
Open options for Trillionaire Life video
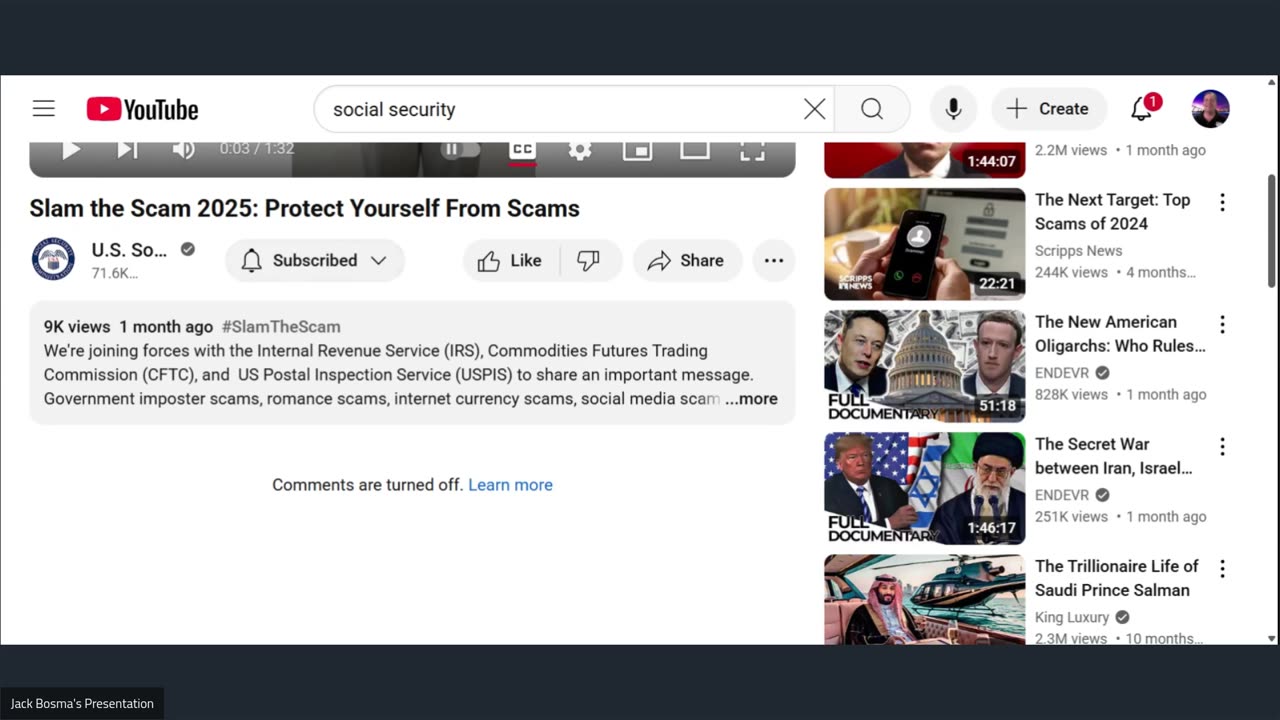point(1222,569)
